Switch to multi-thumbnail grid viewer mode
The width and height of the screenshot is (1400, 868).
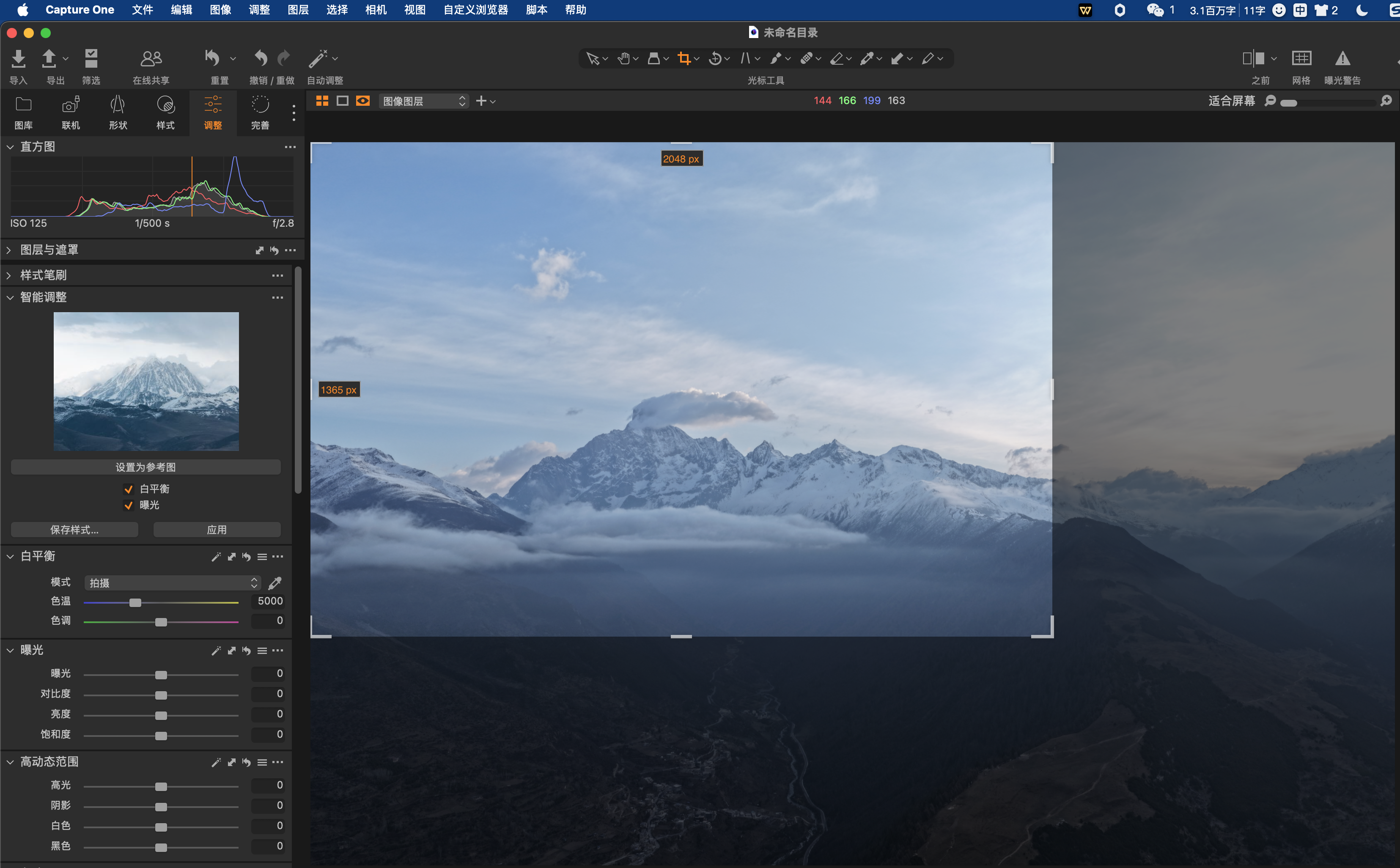(x=322, y=101)
